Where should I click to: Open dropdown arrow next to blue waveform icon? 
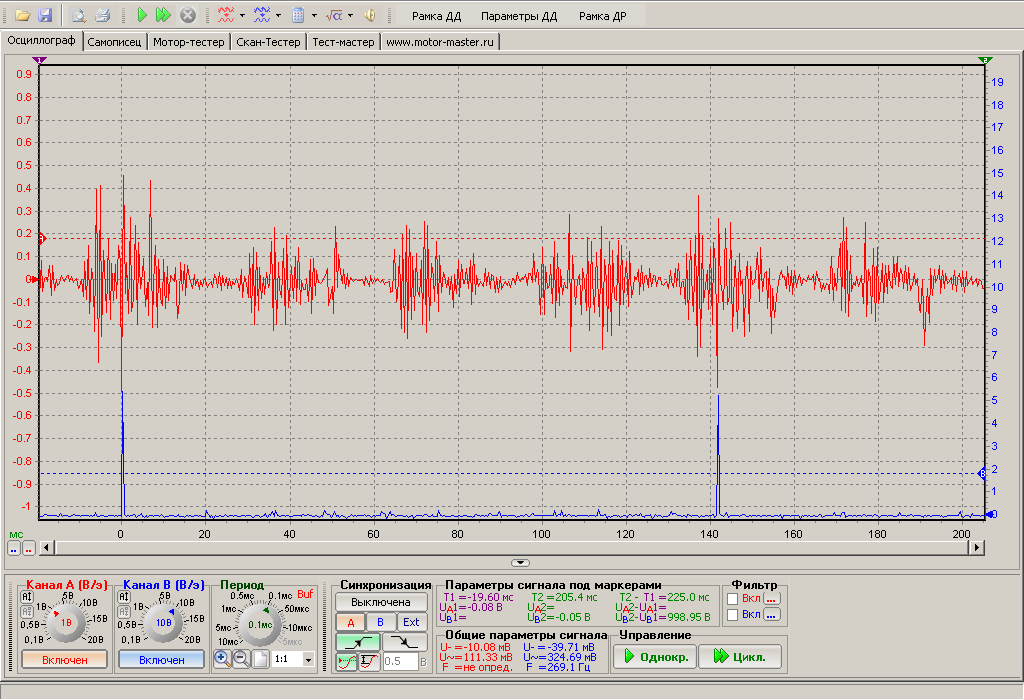(x=278, y=15)
